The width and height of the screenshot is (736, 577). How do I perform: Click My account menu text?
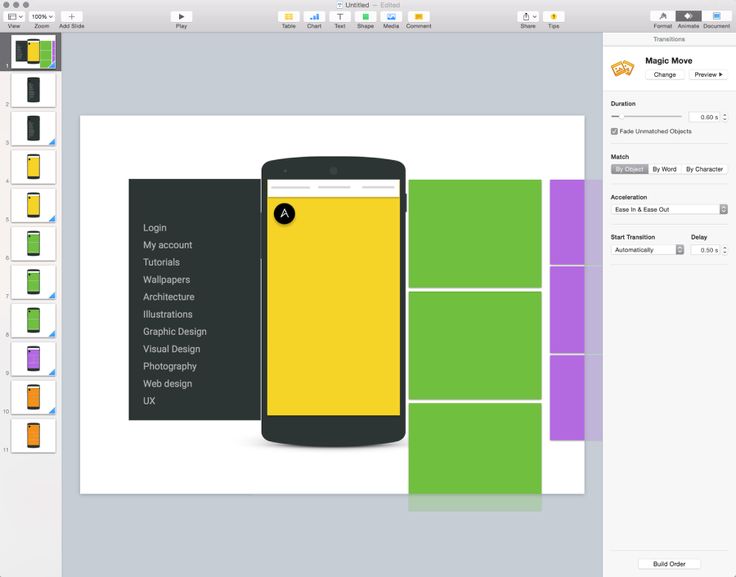tap(168, 245)
